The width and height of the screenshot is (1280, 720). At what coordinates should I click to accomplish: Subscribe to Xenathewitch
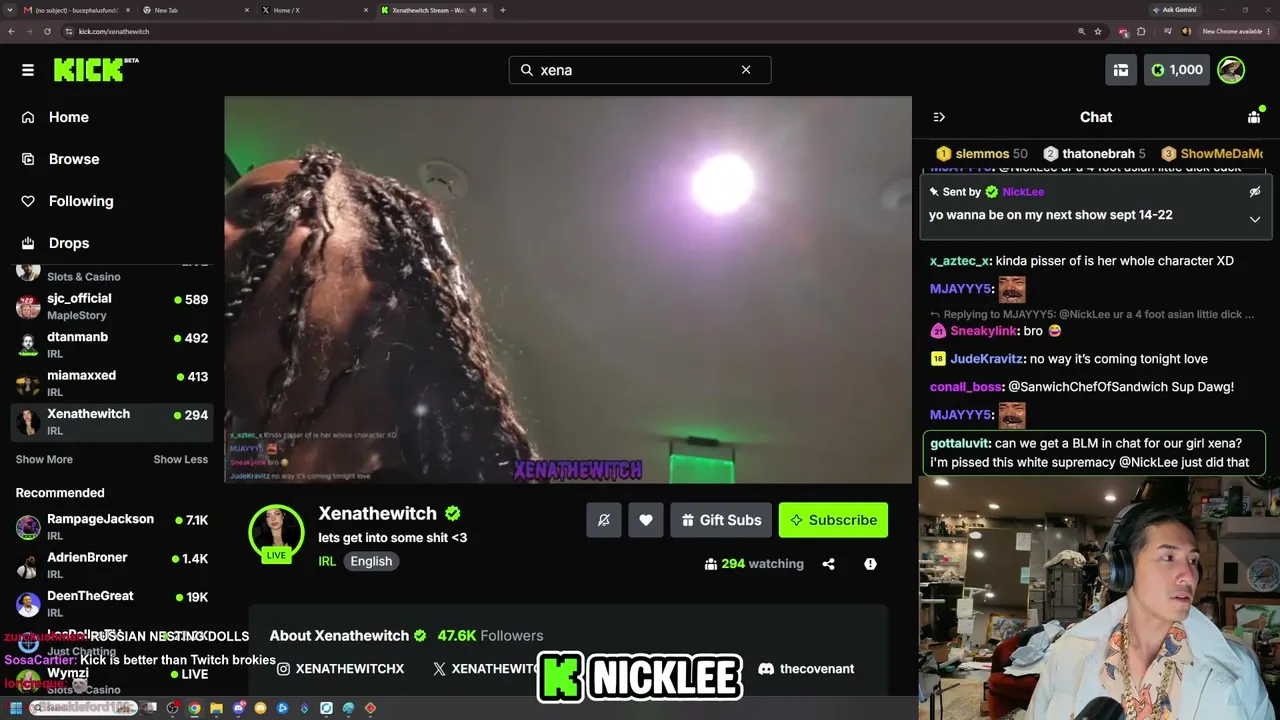pos(833,520)
